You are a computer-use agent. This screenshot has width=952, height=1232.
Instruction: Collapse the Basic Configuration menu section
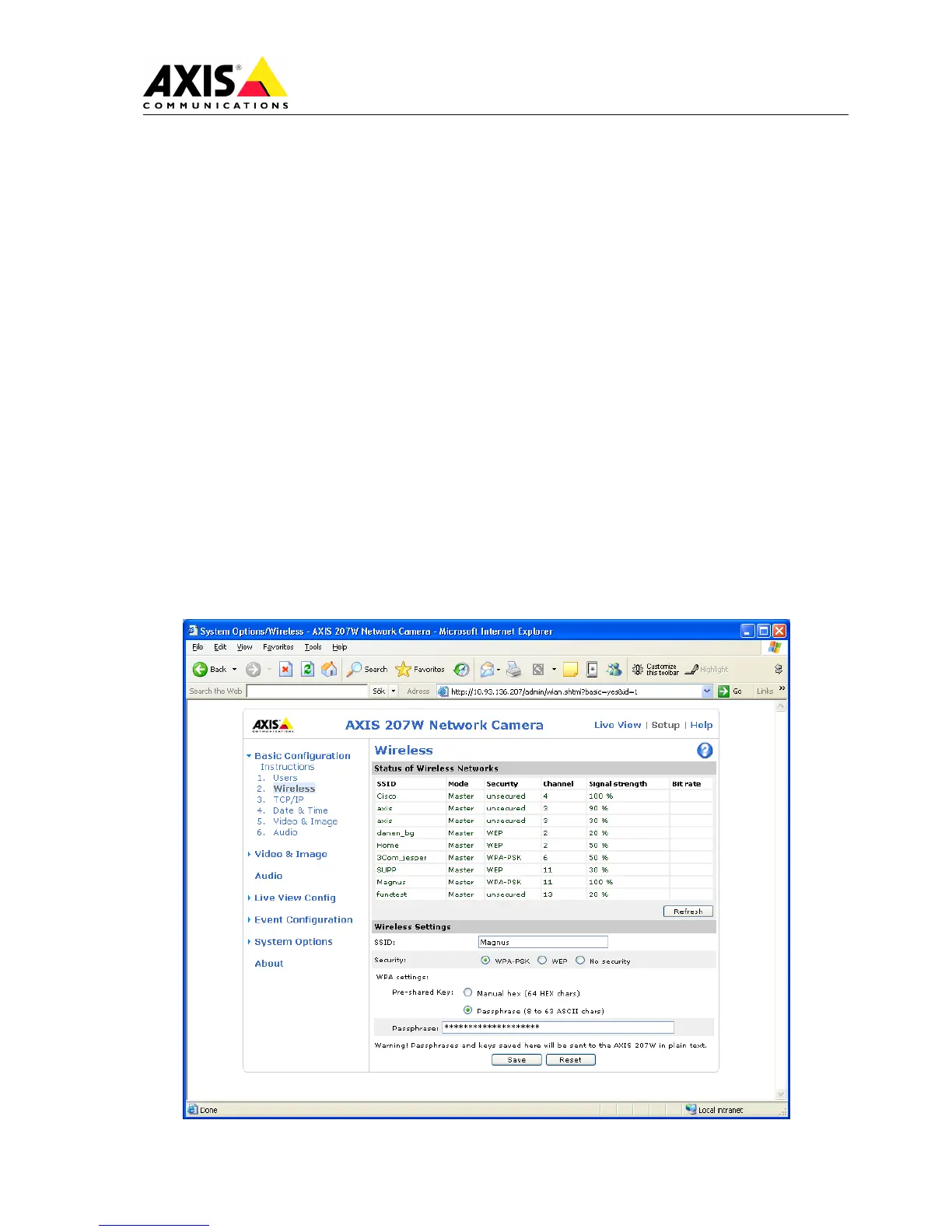249,755
